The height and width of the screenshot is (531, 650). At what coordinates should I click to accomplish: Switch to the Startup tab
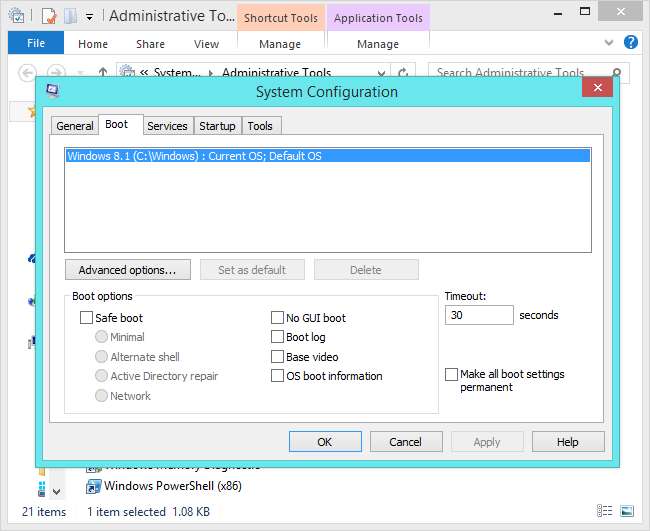pyautogui.click(x=217, y=126)
